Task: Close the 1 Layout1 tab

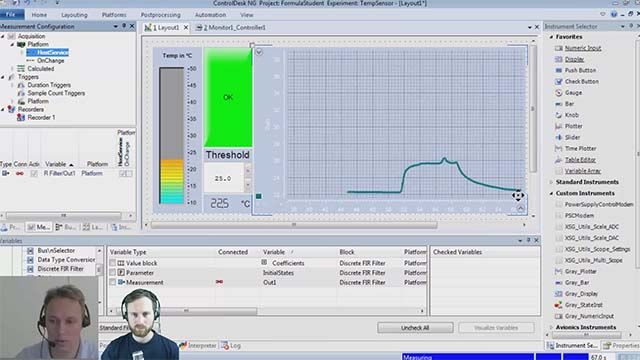Action: [186, 28]
